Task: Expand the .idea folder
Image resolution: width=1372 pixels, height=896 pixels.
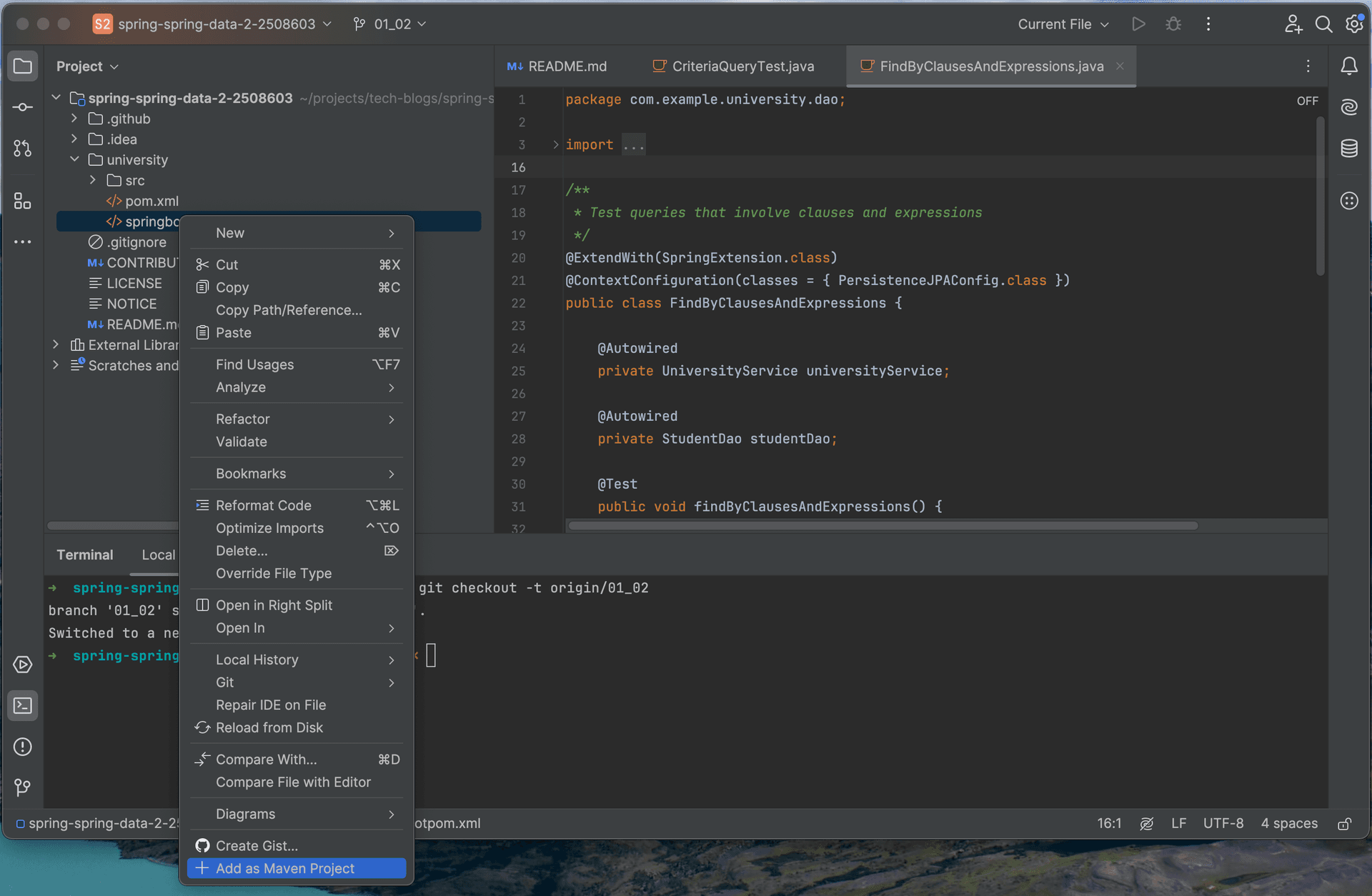Action: click(x=74, y=139)
